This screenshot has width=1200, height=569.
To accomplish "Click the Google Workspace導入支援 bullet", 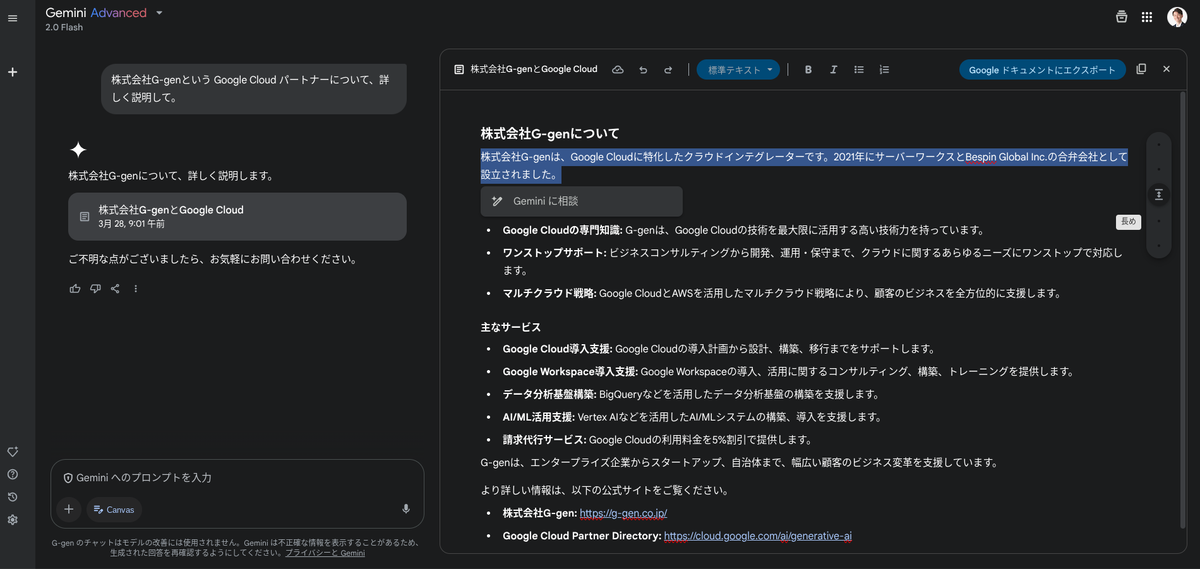I will (x=788, y=371).
